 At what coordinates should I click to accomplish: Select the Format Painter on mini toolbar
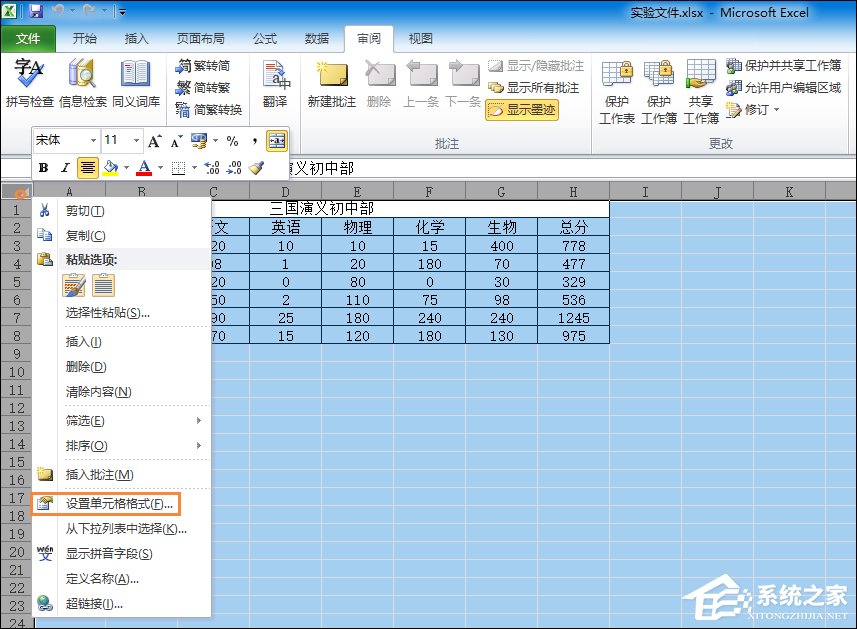point(258,167)
